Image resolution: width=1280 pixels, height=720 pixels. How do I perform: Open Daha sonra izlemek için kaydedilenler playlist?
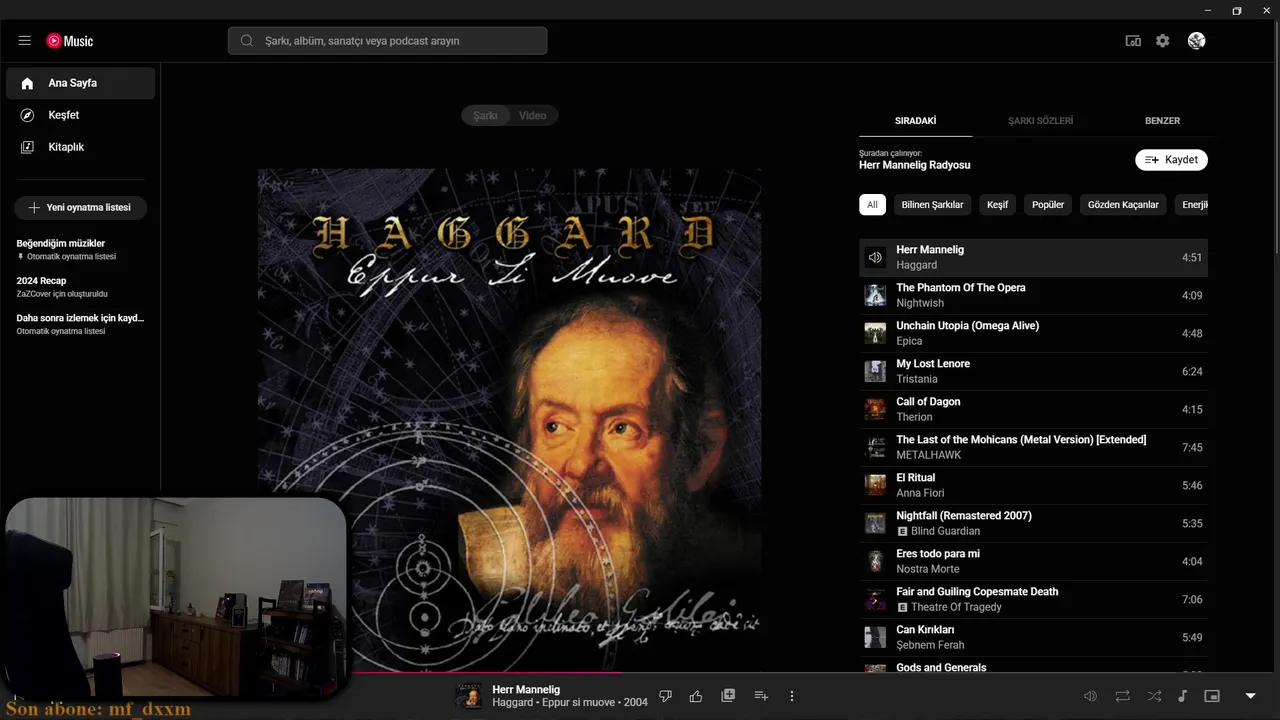coord(80,324)
